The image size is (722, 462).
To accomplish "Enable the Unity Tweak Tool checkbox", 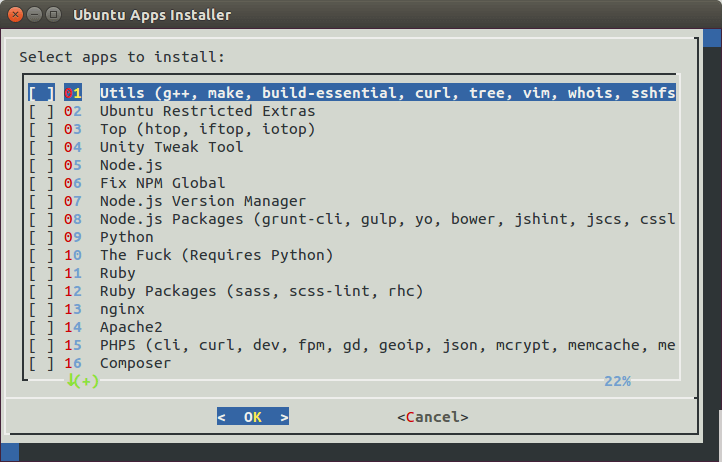I will pos(41,147).
